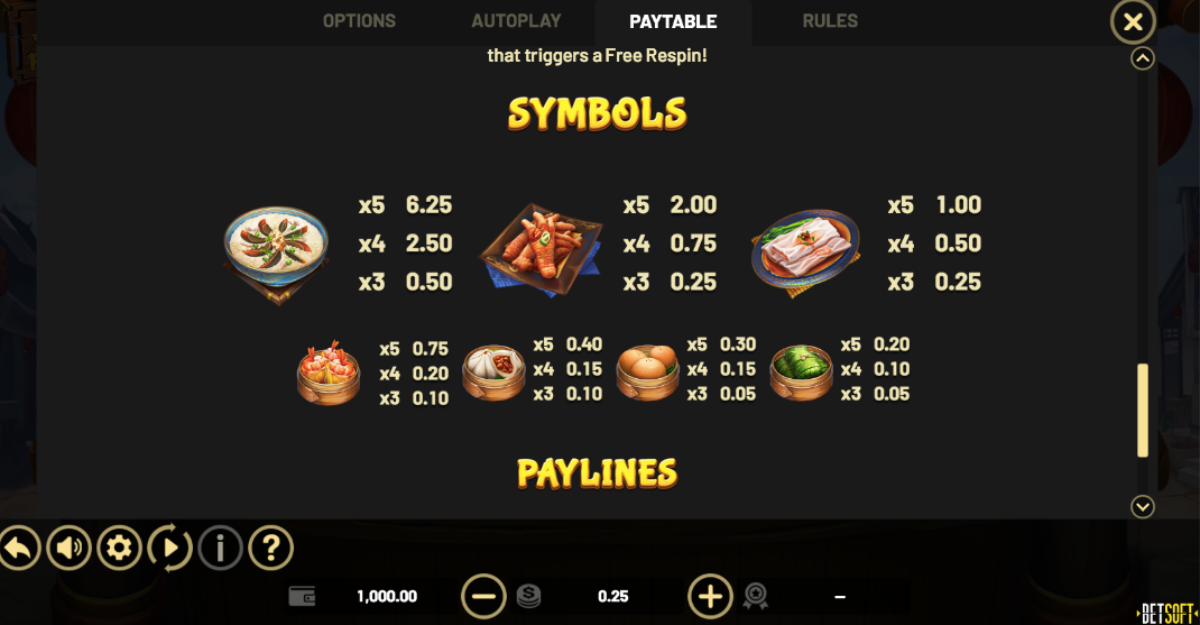Image resolution: width=1200 pixels, height=625 pixels.
Task: Open help with question mark icon
Action: point(270,548)
